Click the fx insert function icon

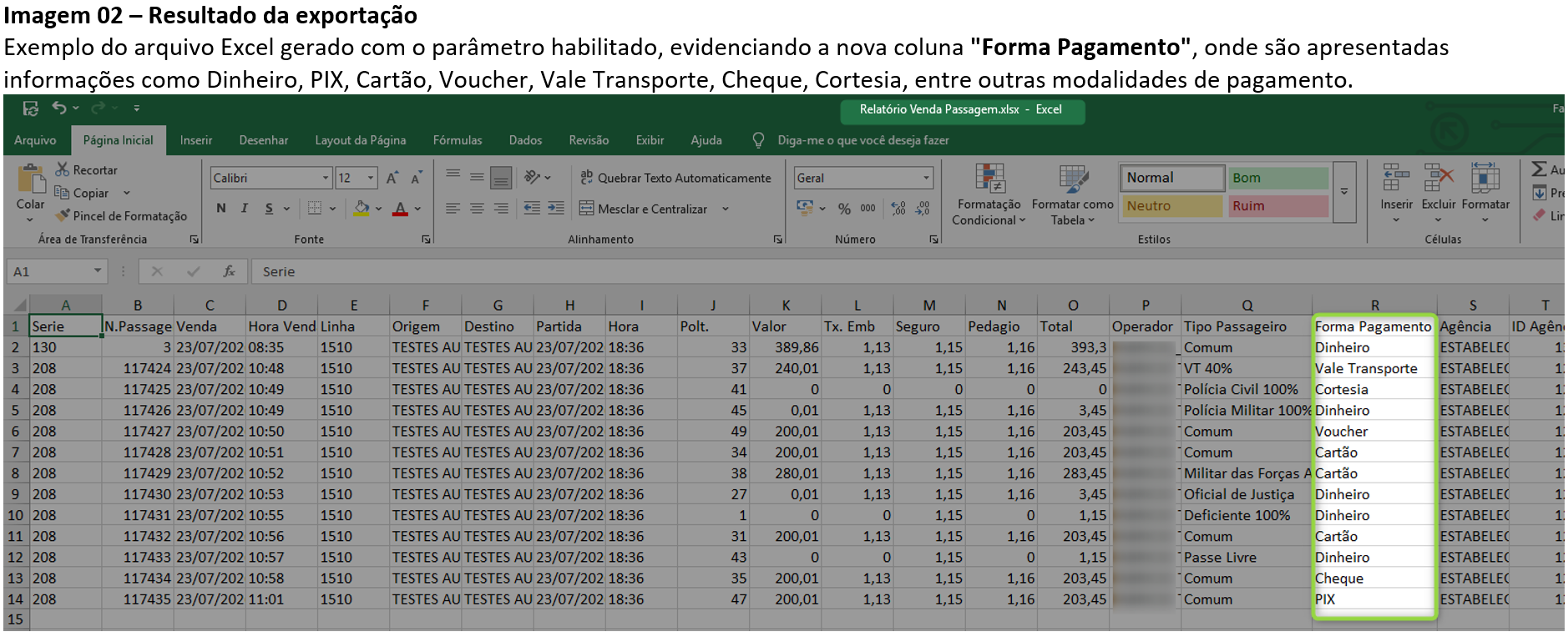pyautogui.click(x=229, y=271)
